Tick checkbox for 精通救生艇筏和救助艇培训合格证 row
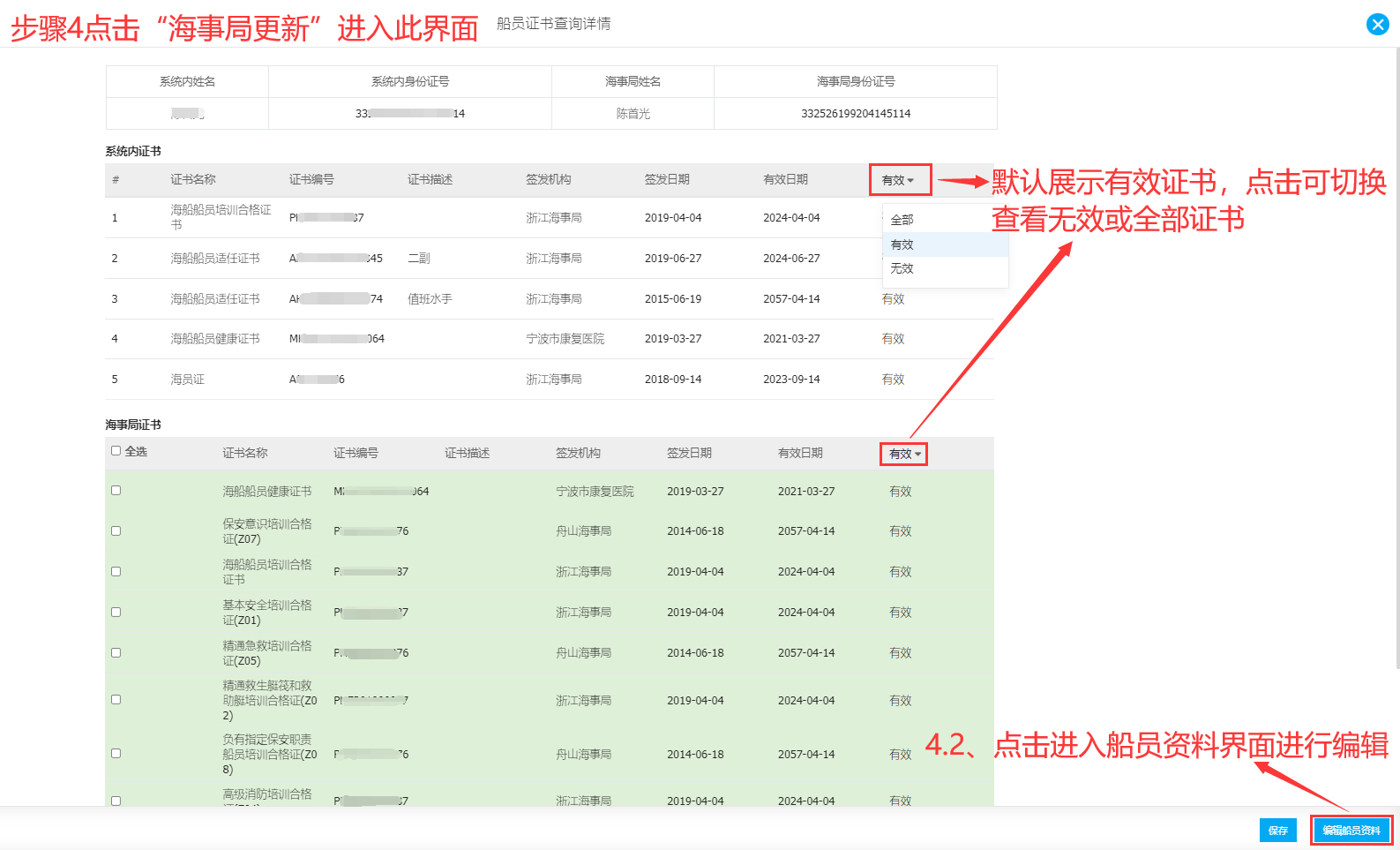This screenshot has height=850, width=1400. tap(116, 700)
